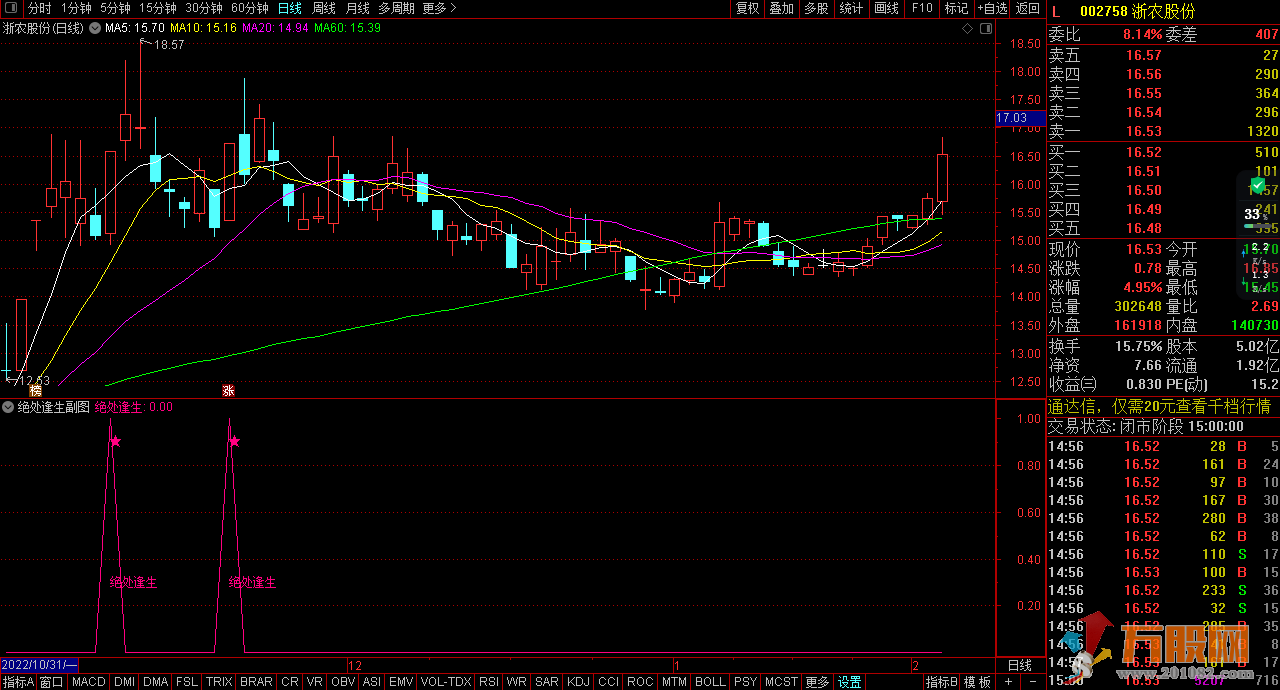
Task: Expand 更多 indicators at bottom bar
Action: 817,682
